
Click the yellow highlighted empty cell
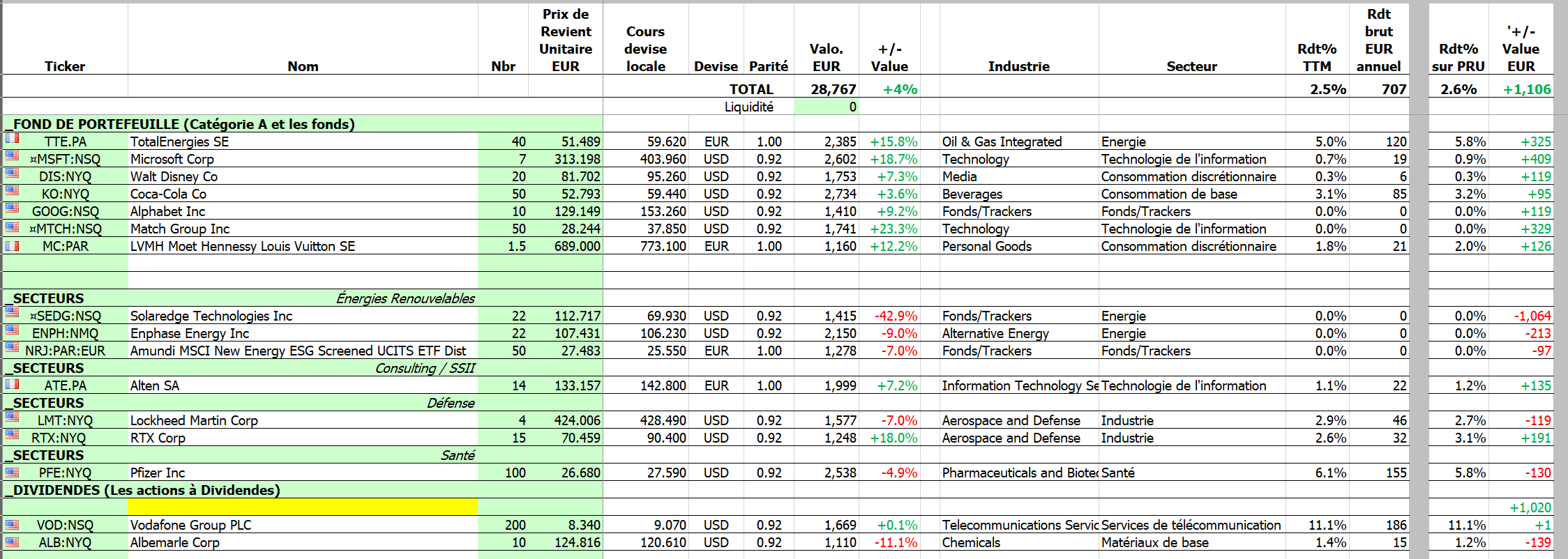pos(303,507)
